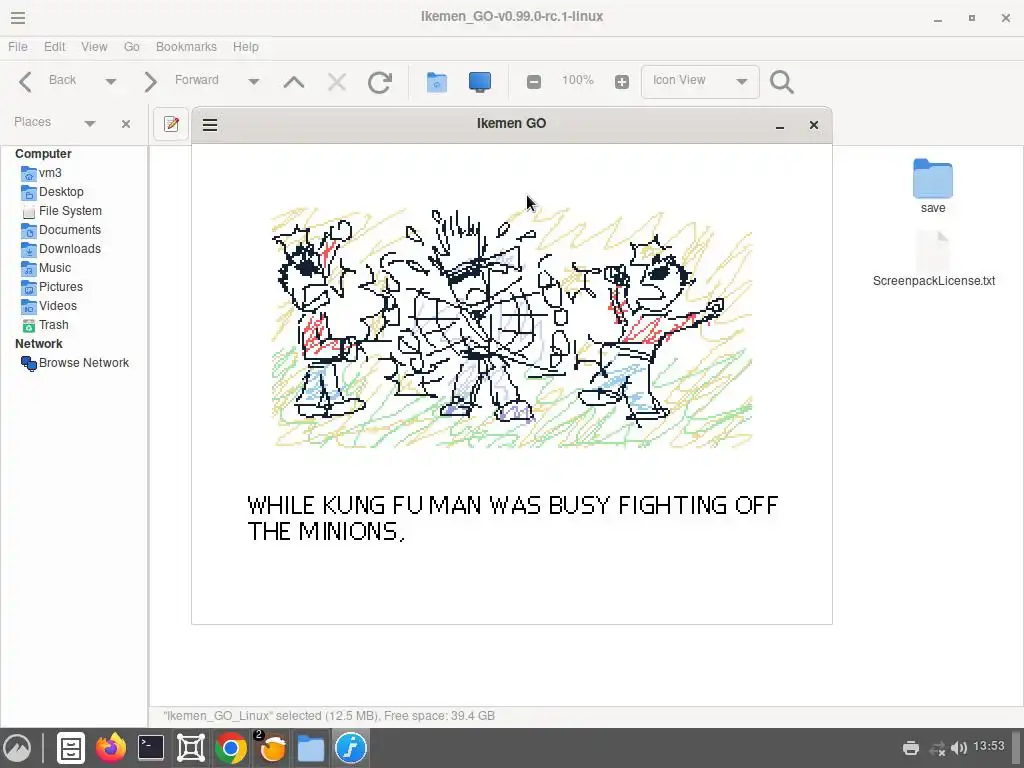Viewport: 1024px width, 768px height.
Task: Open the Help menu
Action: 246,47
